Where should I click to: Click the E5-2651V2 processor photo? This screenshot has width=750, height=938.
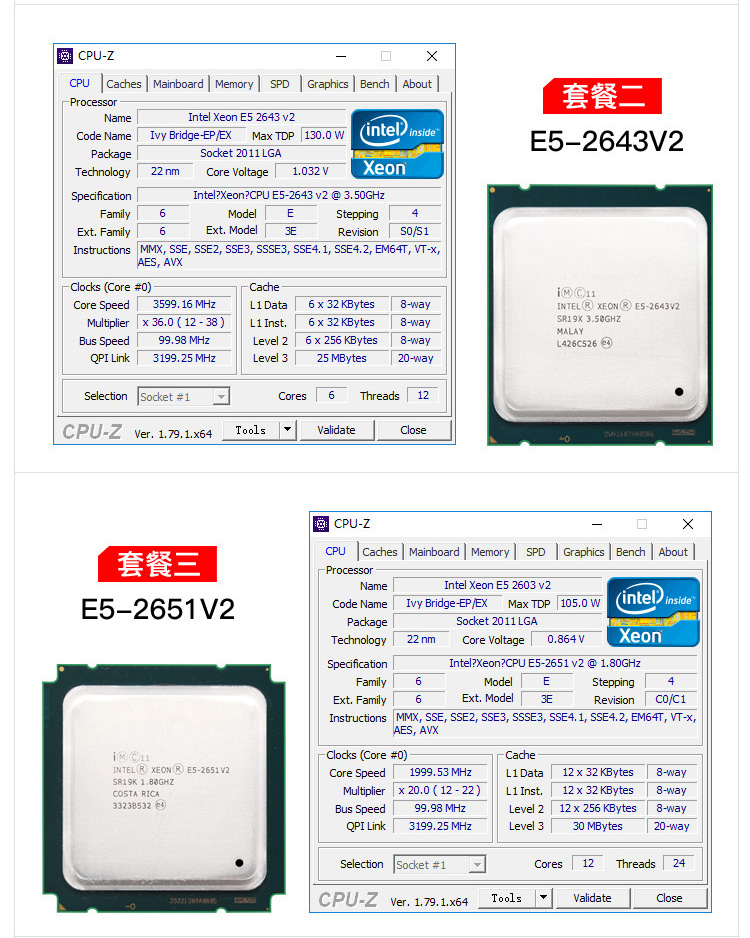pos(163,788)
